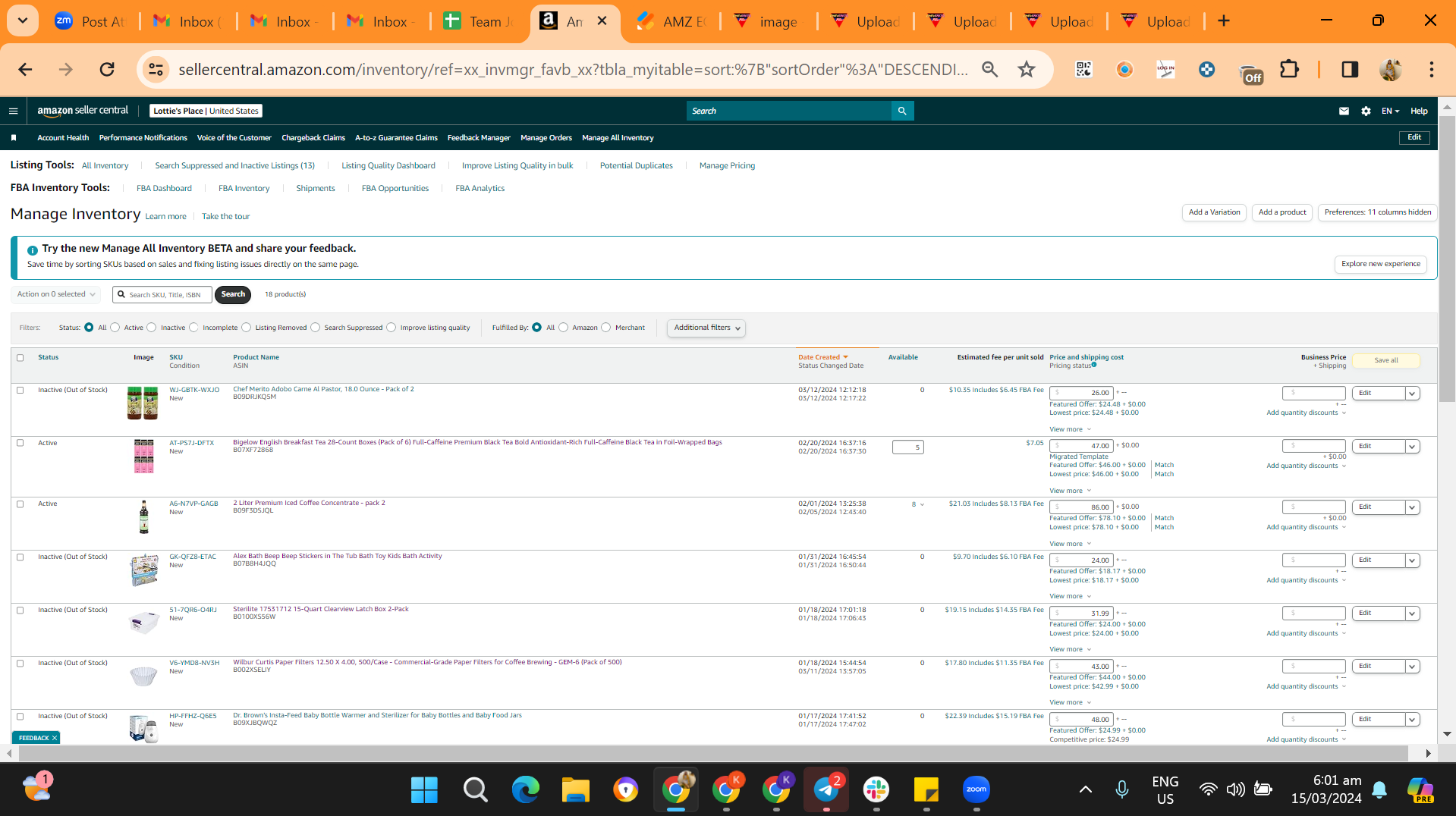Switch to the Post At Zoom tab
The image size is (1456, 816).
(90, 21)
